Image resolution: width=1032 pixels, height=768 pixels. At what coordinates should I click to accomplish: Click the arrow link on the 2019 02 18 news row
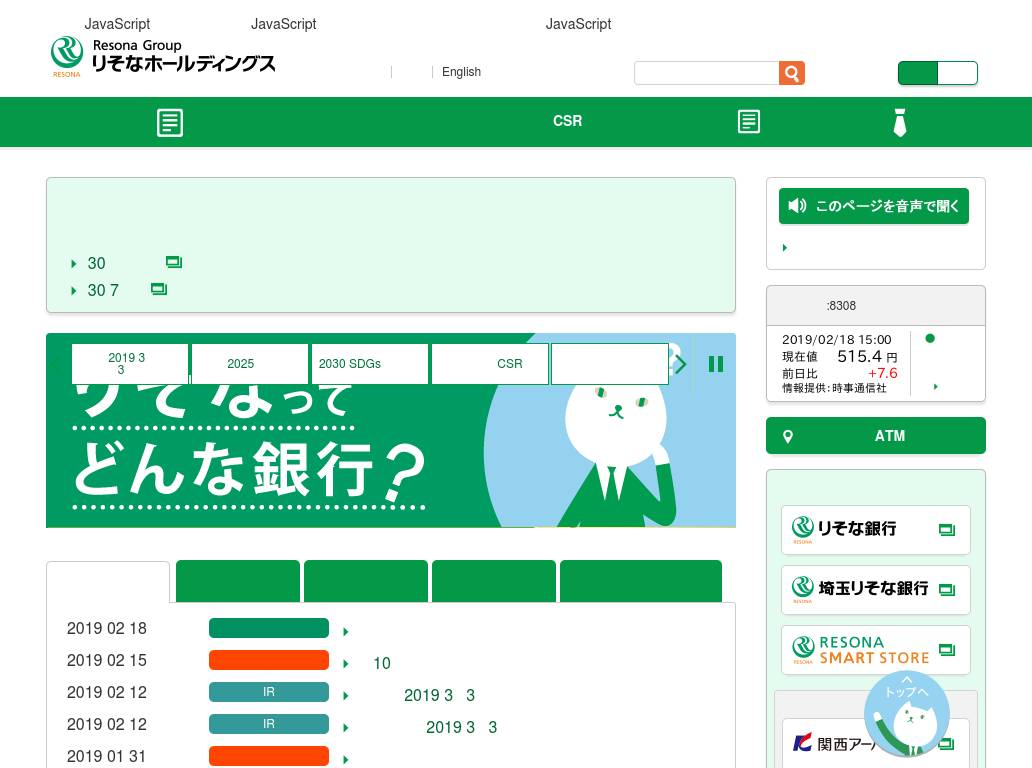click(346, 632)
